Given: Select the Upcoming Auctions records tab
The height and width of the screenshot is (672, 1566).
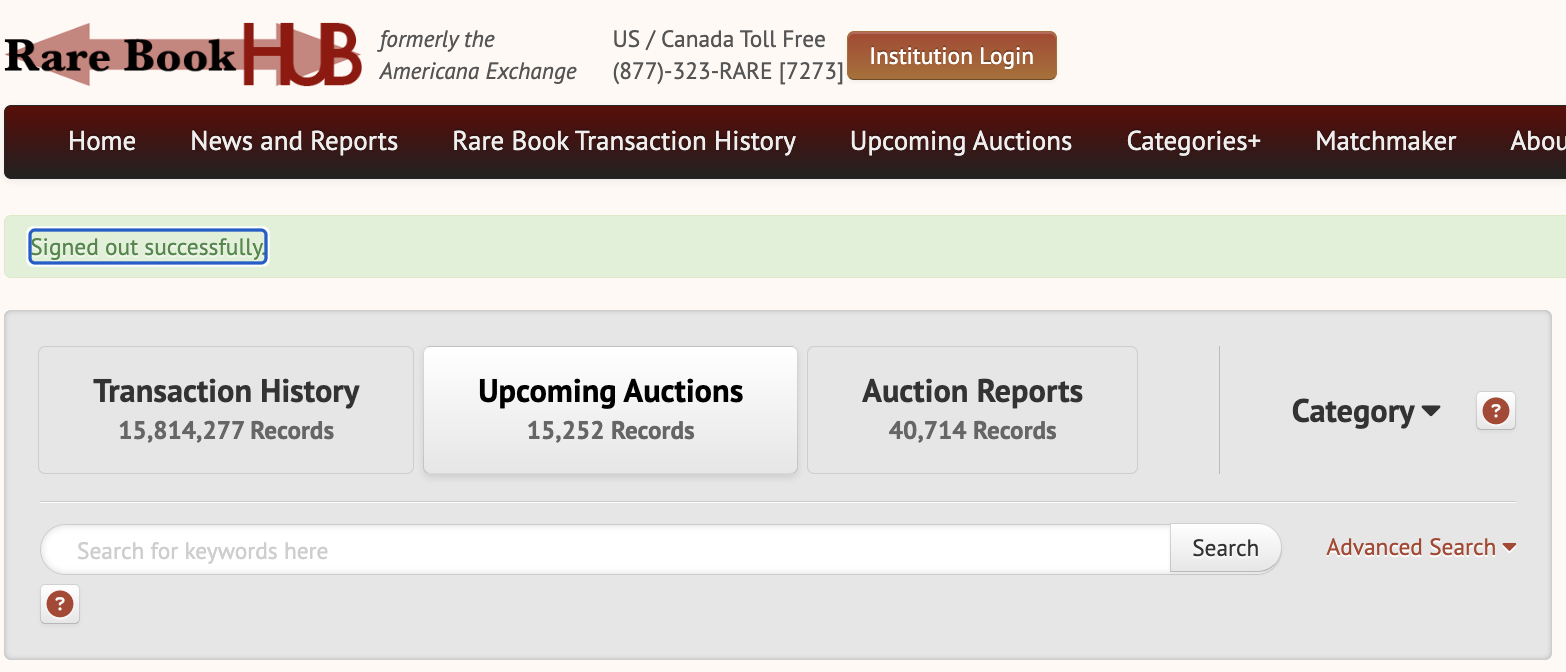Looking at the screenshot, I should point(610,410).
